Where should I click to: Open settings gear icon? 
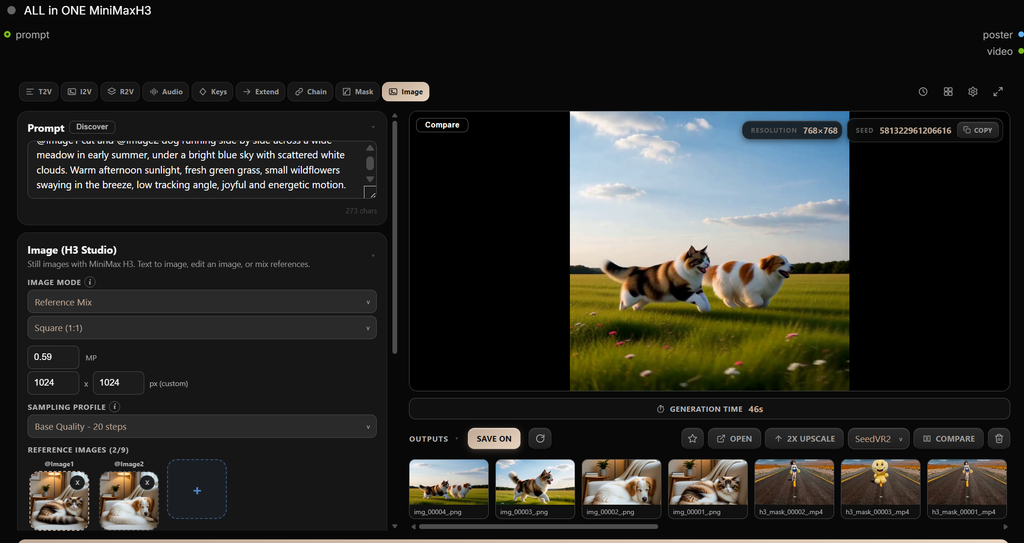click(972, 91)
